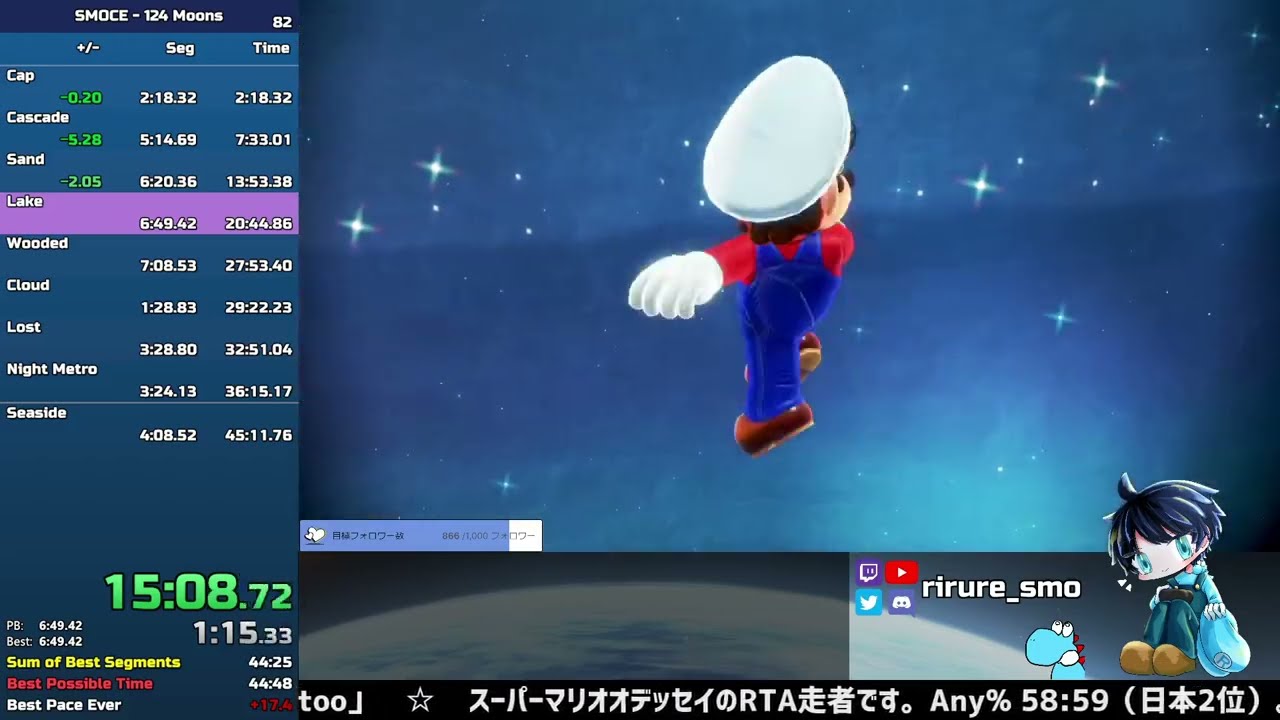Click the Lost segment time 3:28.80

click(168, 350)
